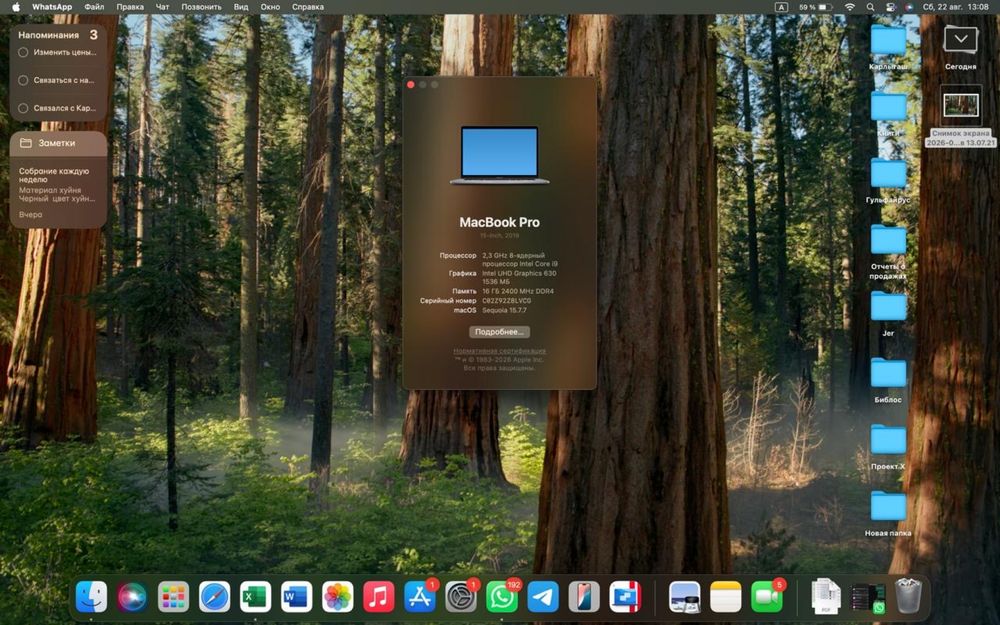Complete the Связаться с на... reminder
Screen dimensions: 1000x625
coord(24,80)
